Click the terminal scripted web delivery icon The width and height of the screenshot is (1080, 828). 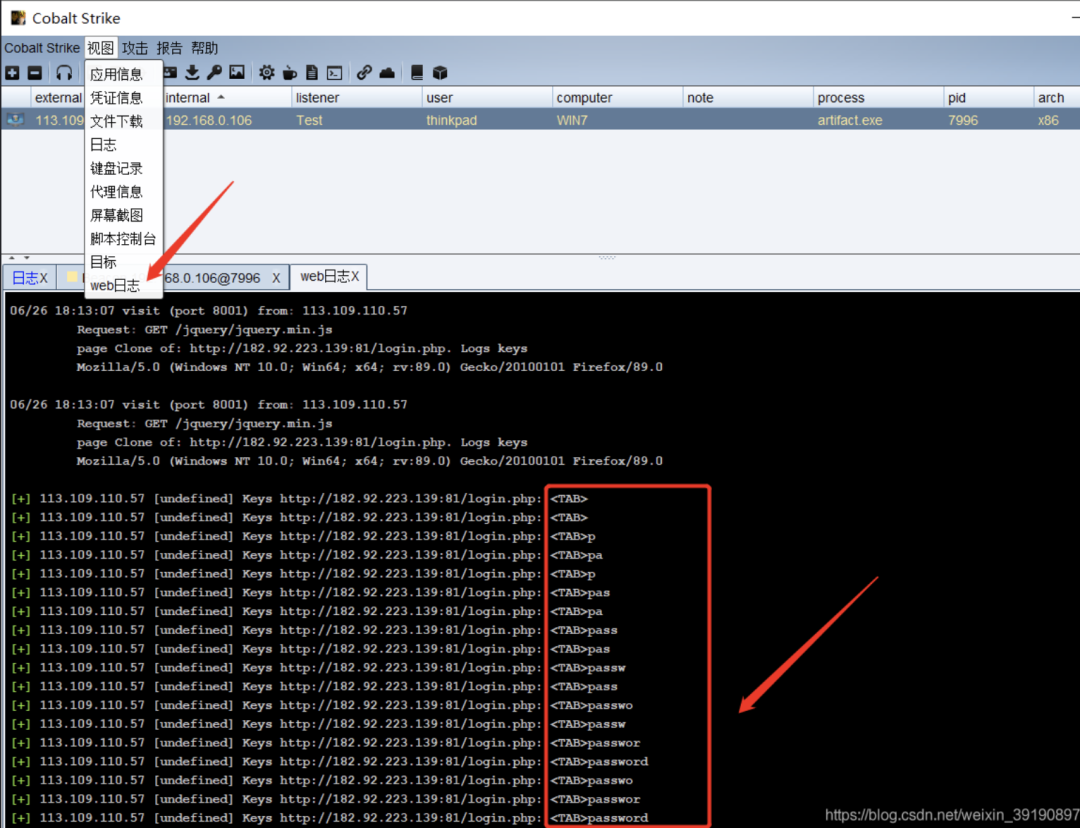pyautogui.click(x=335, y=72)
